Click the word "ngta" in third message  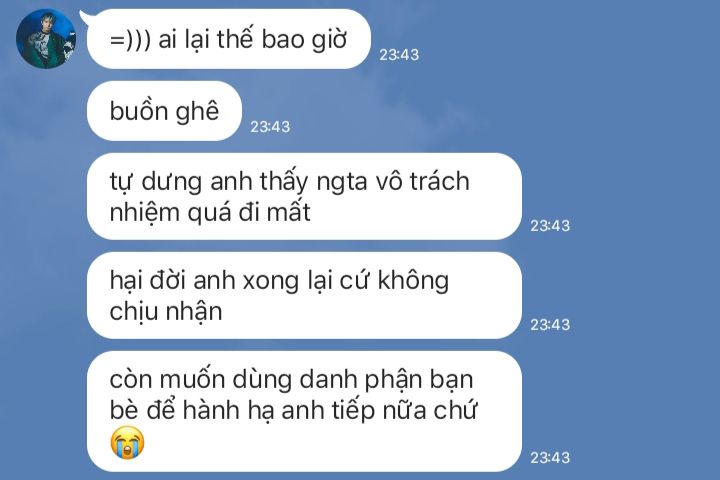click(342, 182)
